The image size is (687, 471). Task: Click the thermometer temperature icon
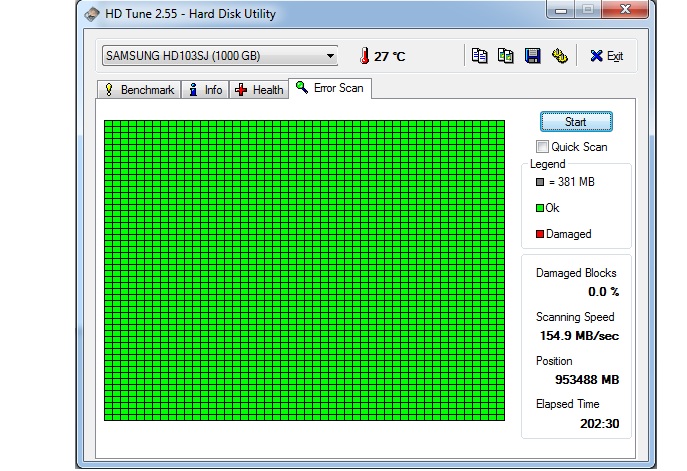point(364,56)
